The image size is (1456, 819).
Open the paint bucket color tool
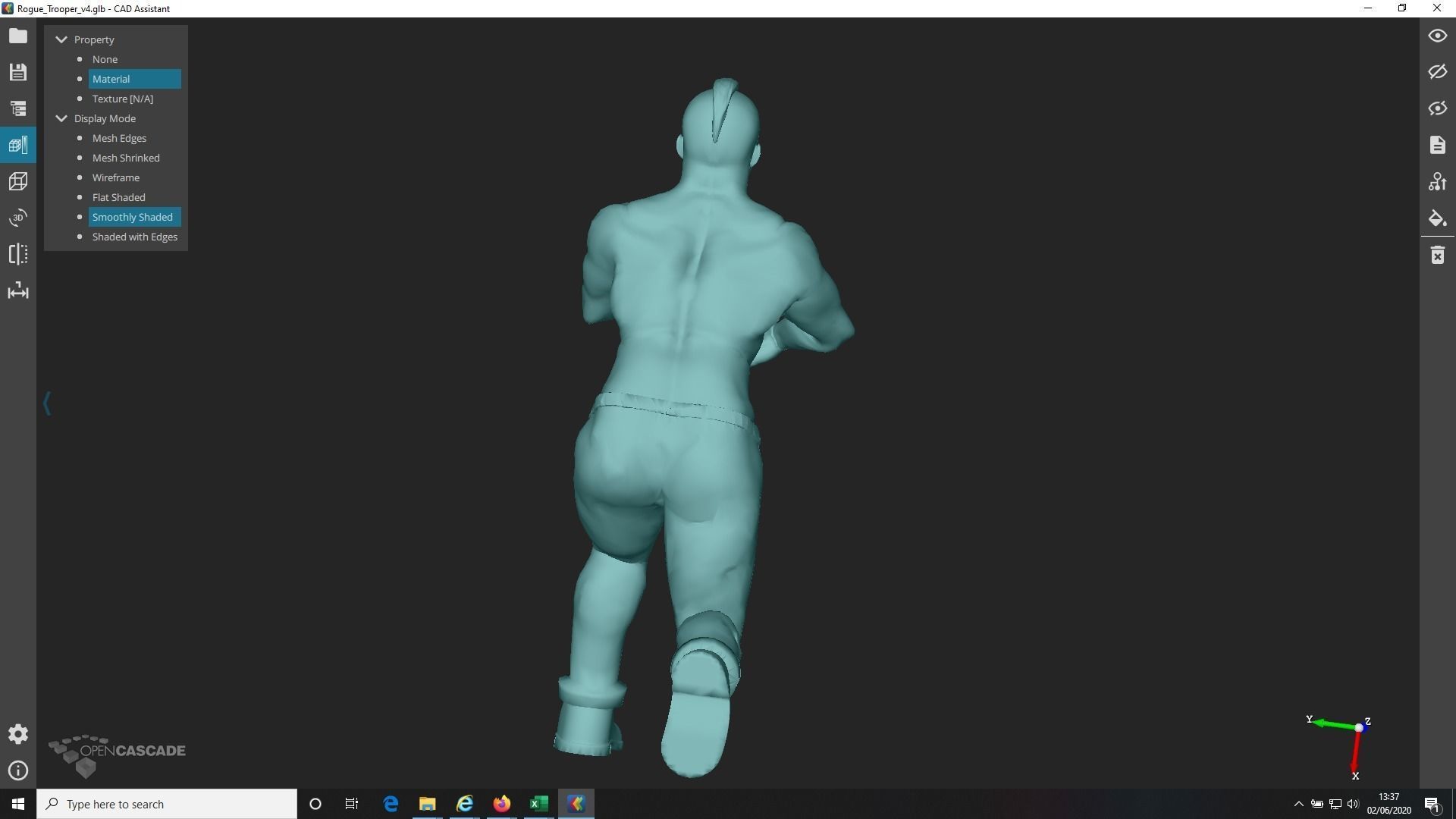point(1437,218)
